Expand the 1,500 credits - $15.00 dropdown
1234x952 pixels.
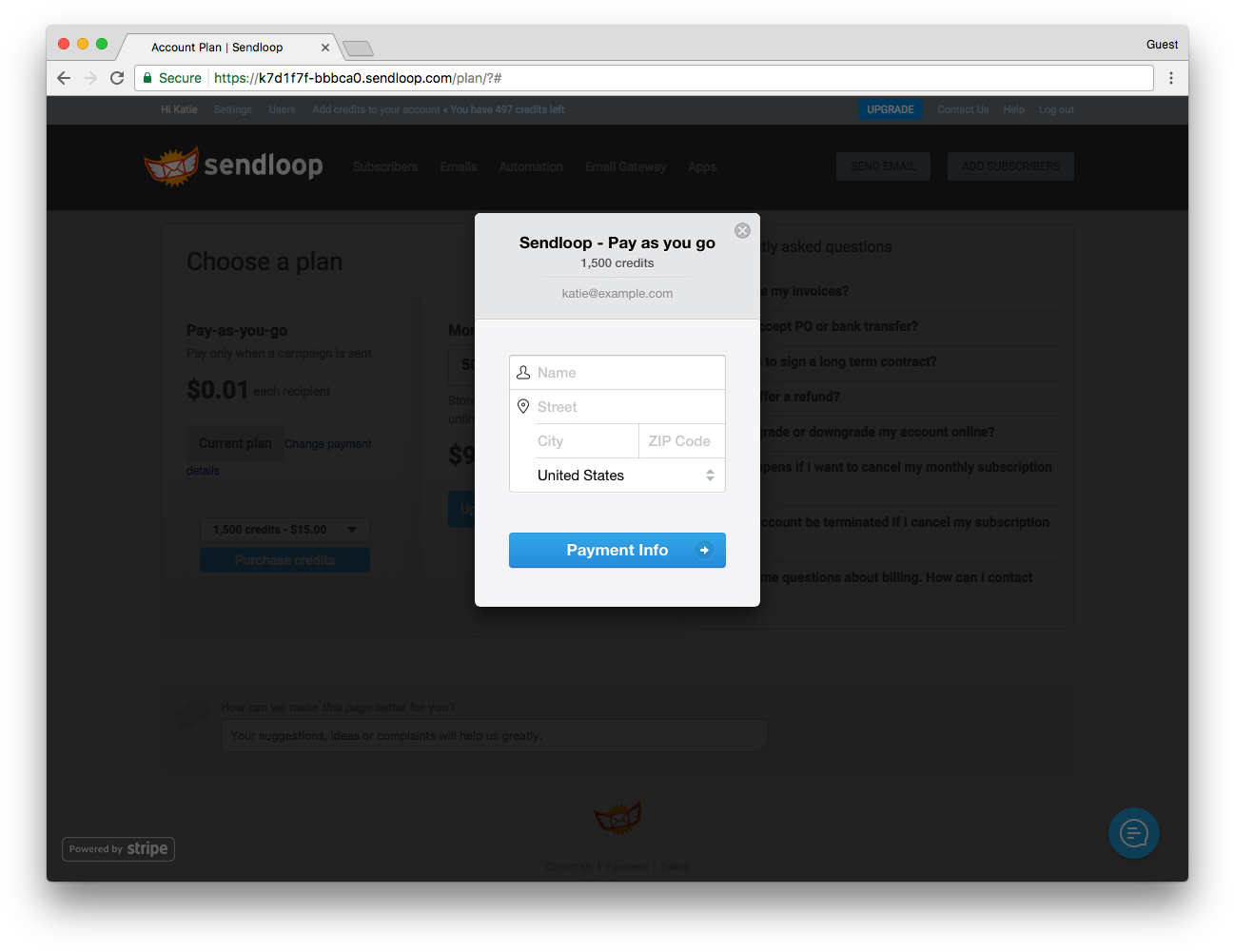[284, 530]
